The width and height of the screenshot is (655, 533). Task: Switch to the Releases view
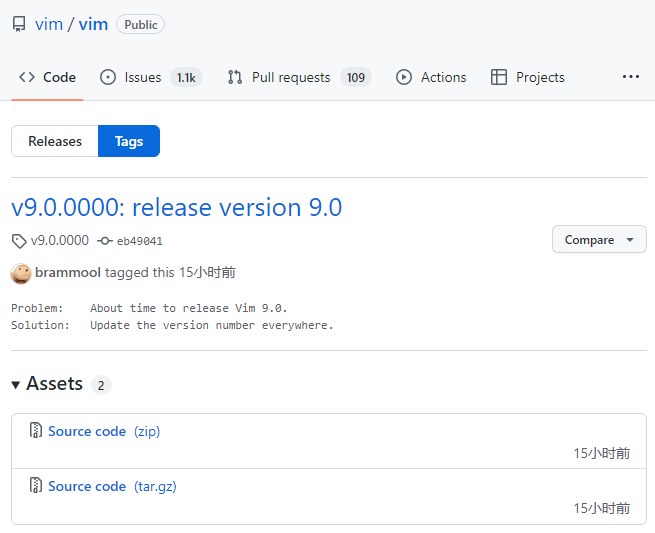point(55,141)
